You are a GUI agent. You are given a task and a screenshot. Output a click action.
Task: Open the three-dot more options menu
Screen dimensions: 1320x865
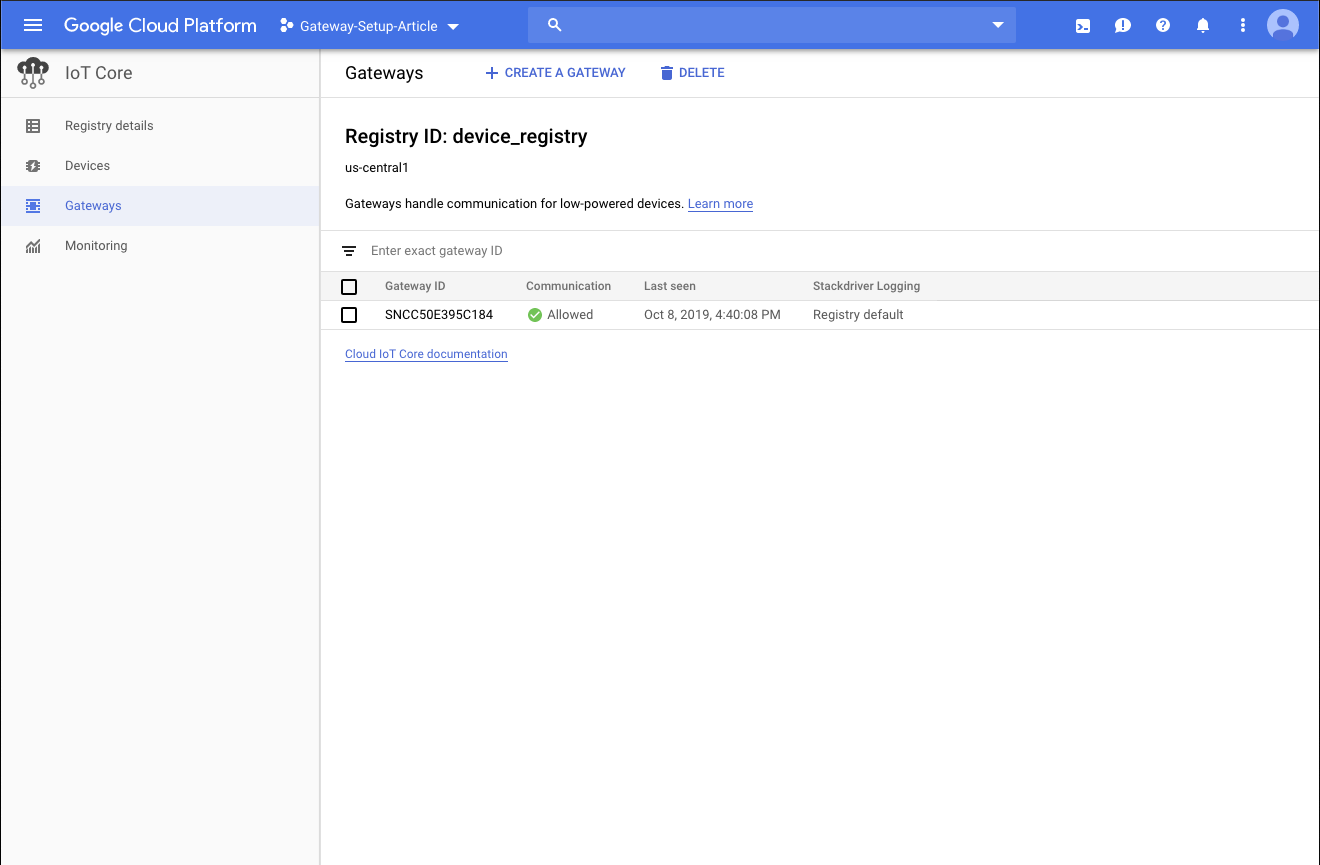coord(1242,25)
